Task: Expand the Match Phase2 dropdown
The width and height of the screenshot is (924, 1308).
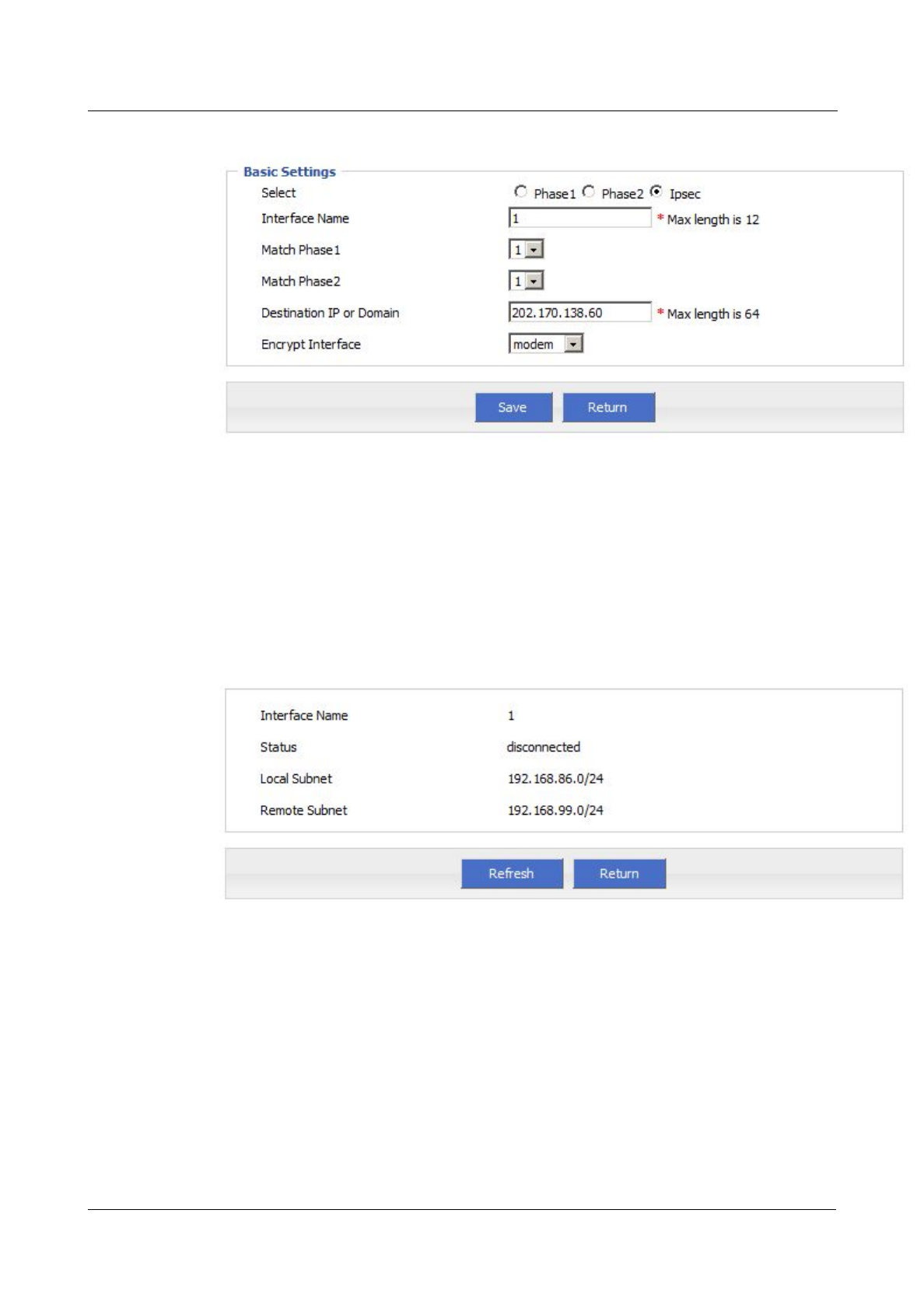Action: [x=527, y=281]
